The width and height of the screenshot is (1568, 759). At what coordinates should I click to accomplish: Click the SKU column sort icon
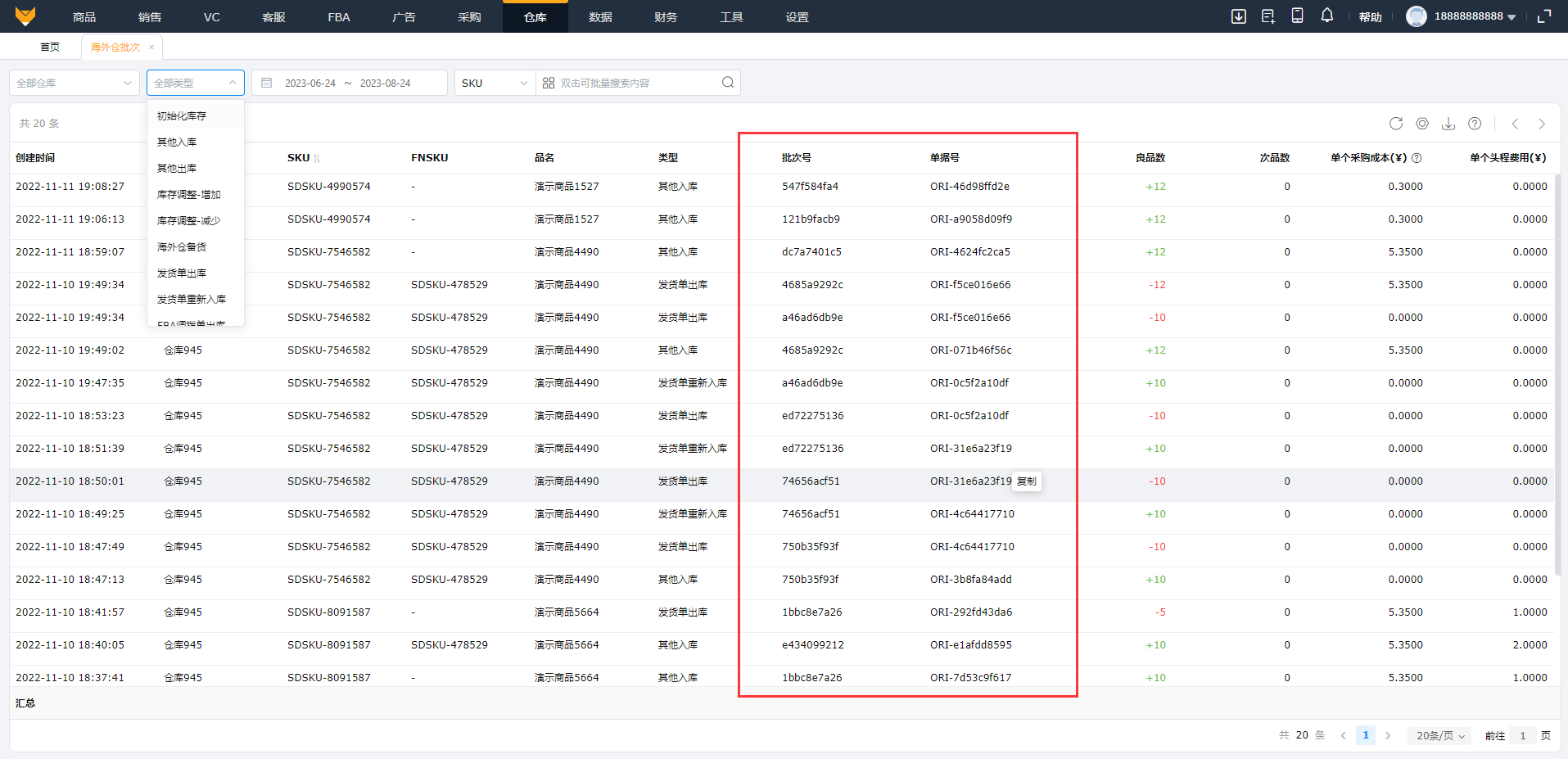[x=317, y=158]
